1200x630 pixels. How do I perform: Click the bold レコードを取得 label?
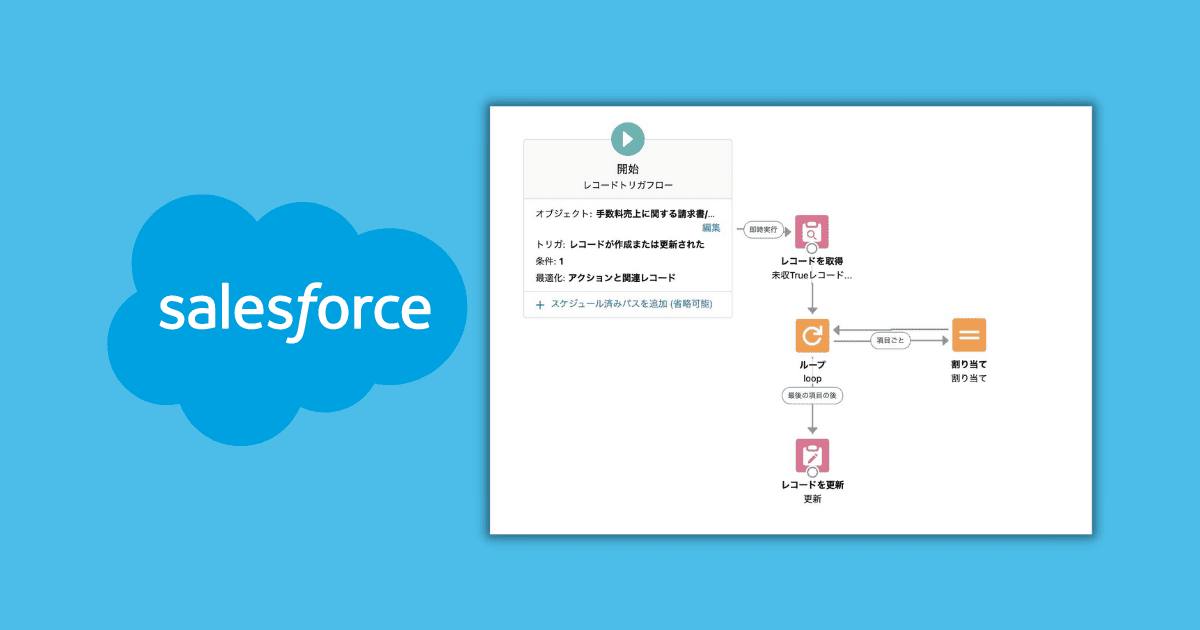pyautogui.click(x=812, y=261)
